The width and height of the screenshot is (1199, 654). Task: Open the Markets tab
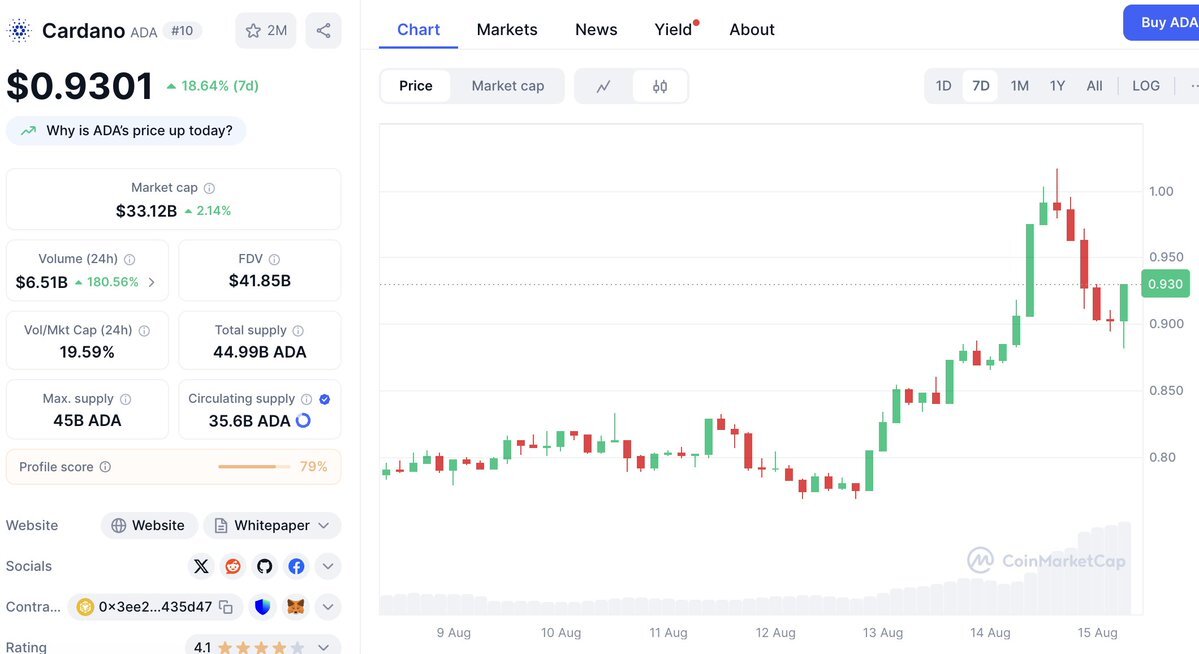507,30
